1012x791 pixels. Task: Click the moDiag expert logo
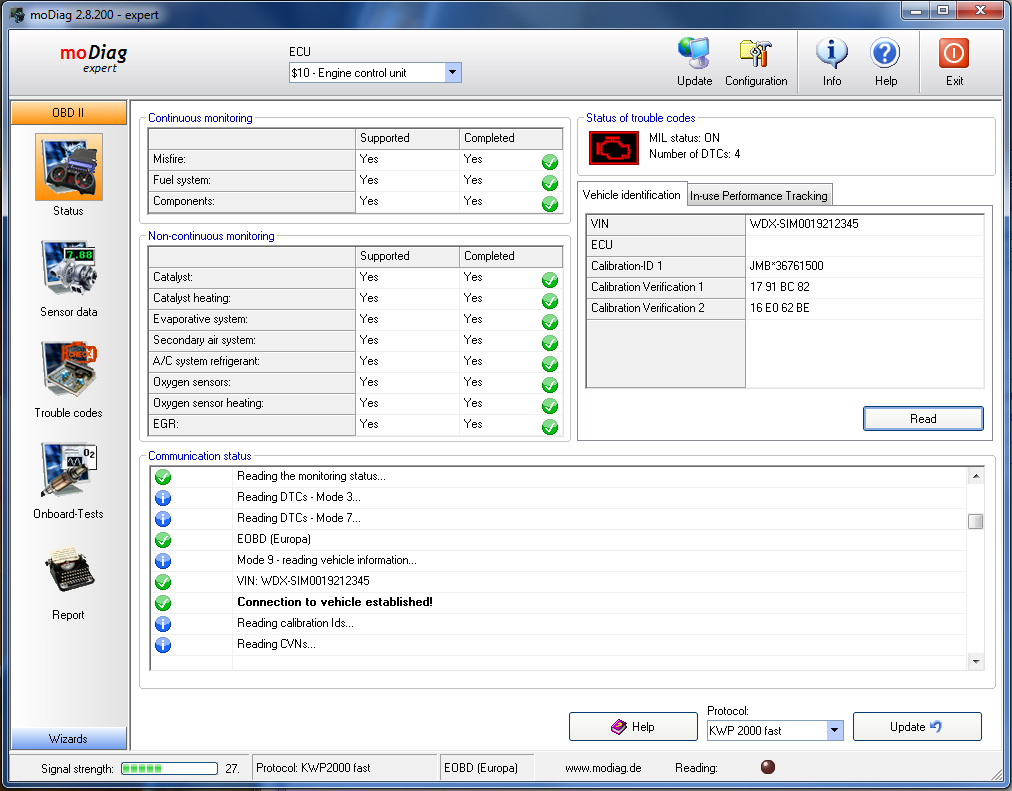[x=94, y=58]
